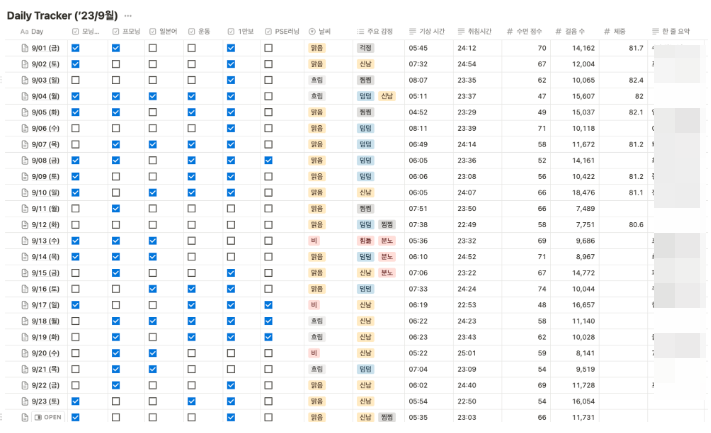Click the pink 분노 tag in 9/14 row
The width and height of the screenshot is (711, 433).
pos(387,257)
